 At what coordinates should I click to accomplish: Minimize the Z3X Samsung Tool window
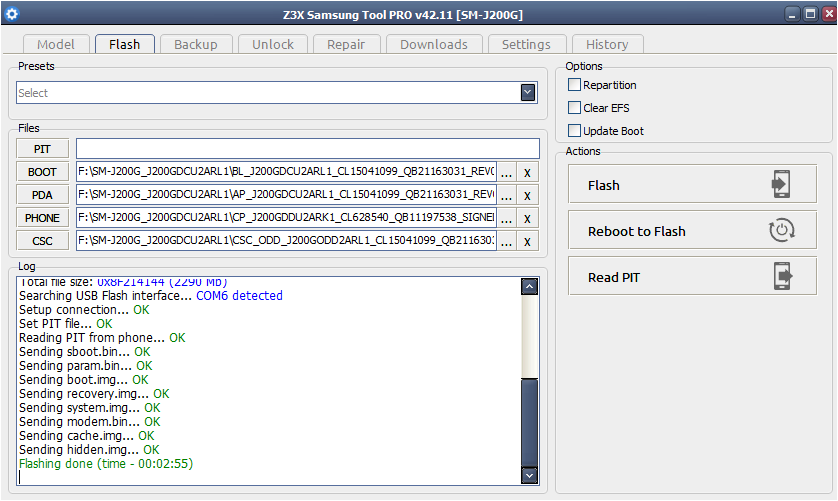tap(792, 14)
